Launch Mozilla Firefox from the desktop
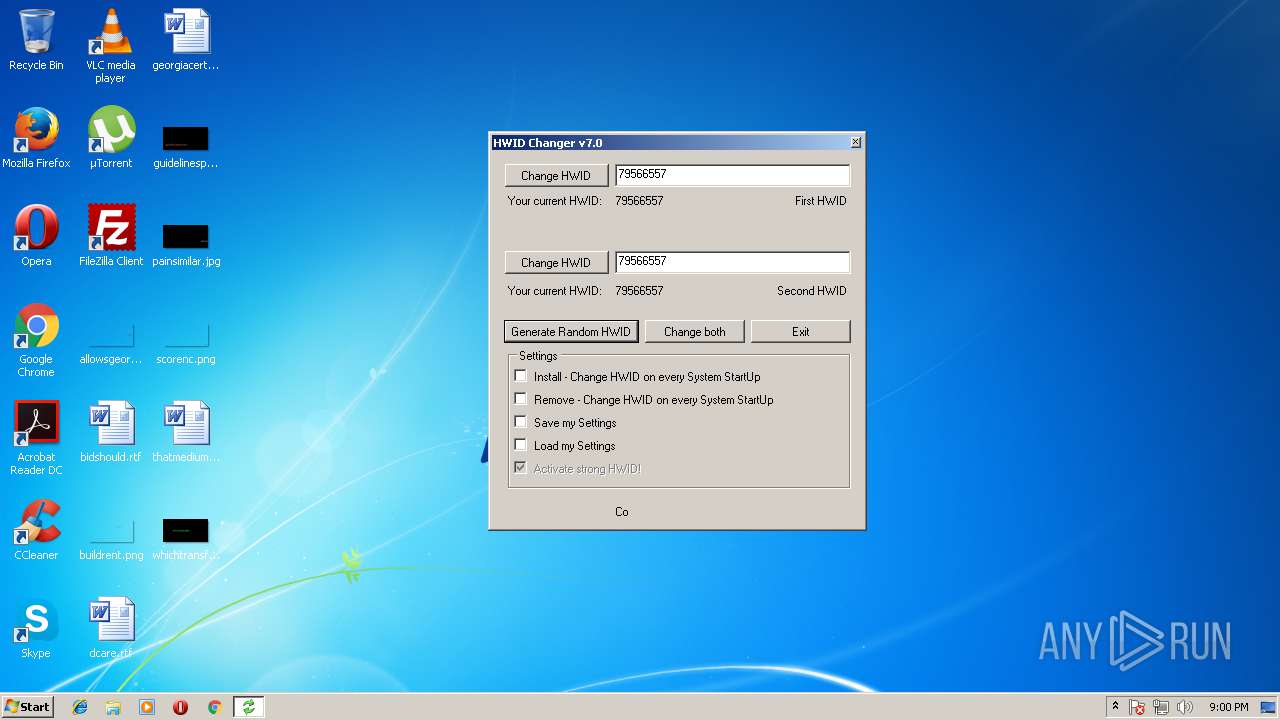 [36, 138]
